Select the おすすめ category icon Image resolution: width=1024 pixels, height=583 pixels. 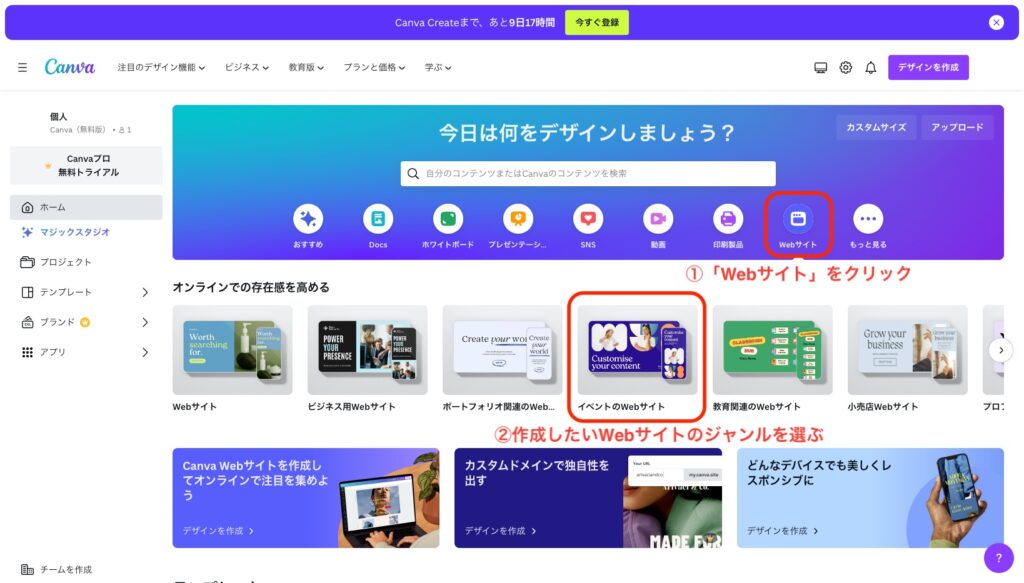pyautogui.click(x=308, y=219)
